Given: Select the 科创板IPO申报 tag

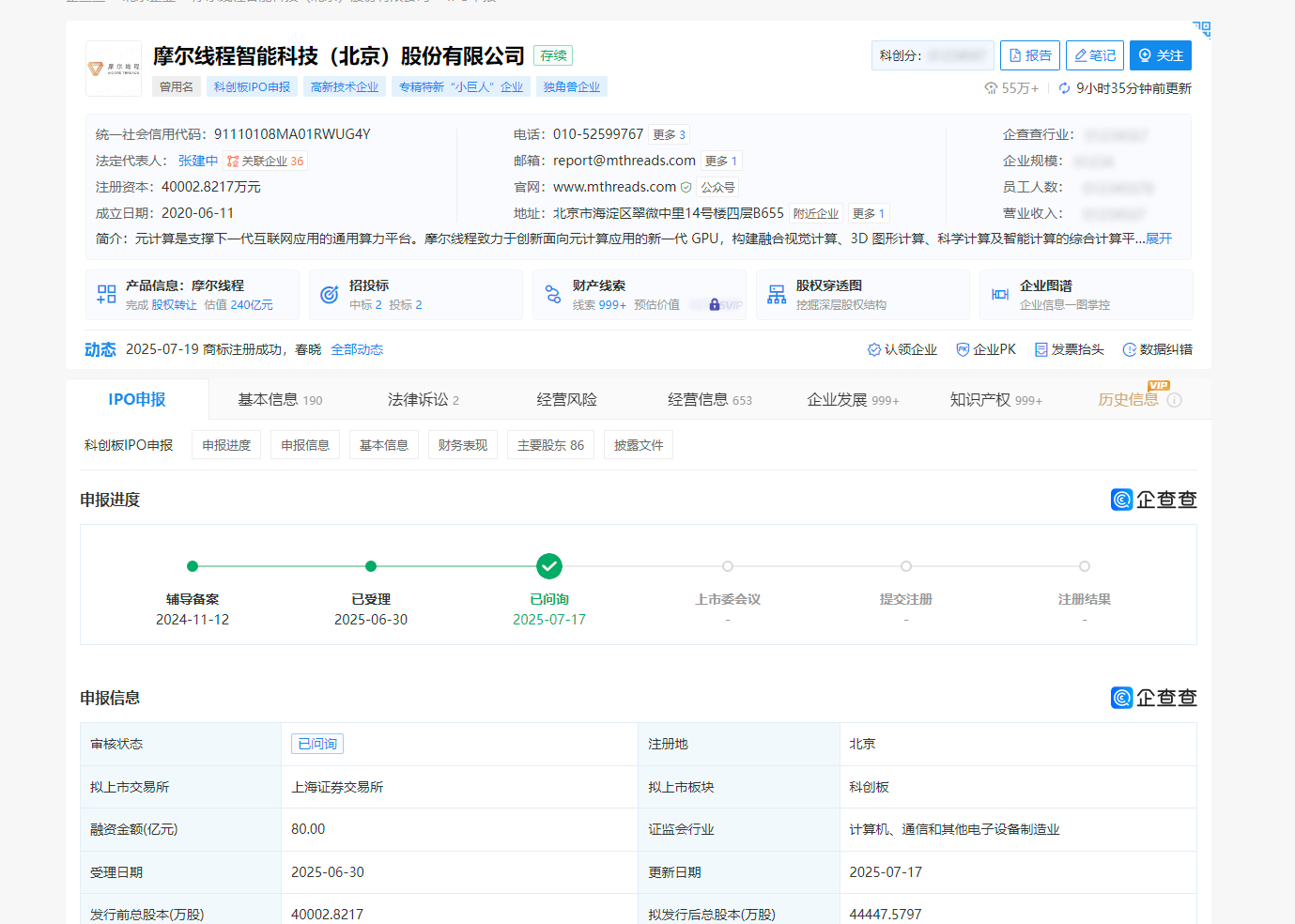Looking at the screenshot, I should click(x=252, y=86).
